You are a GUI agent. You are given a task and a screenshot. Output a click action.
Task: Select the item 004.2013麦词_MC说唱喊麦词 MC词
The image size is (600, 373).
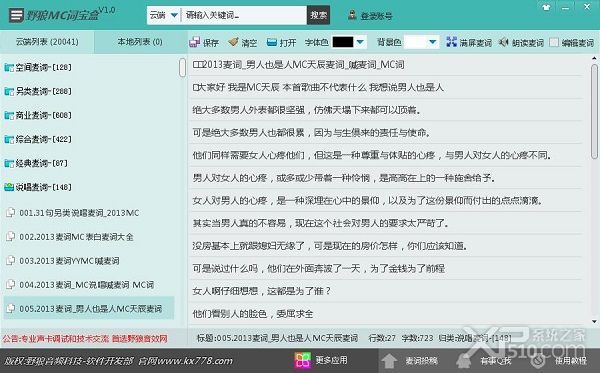(86, 285)
